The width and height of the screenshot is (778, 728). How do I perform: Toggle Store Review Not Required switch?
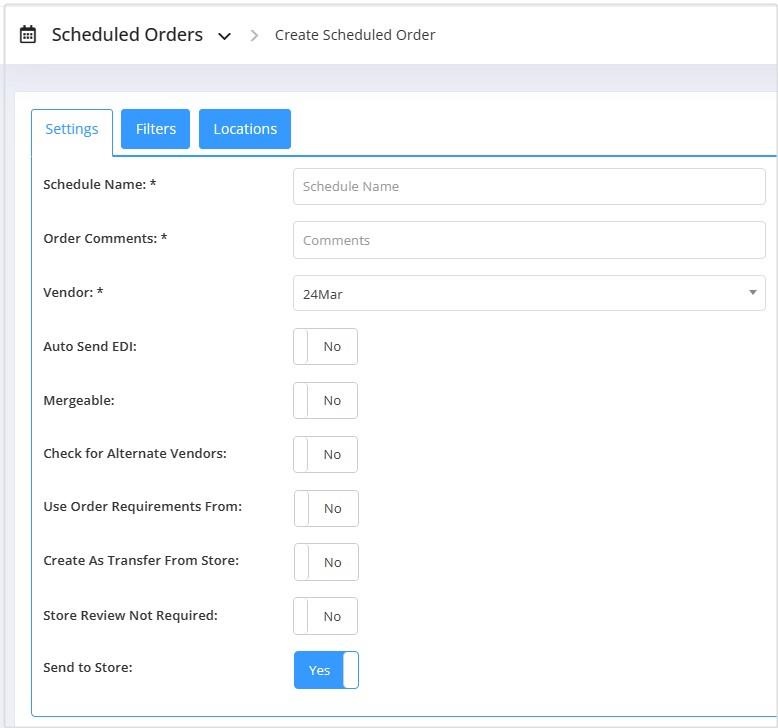(x=325, y=616)
